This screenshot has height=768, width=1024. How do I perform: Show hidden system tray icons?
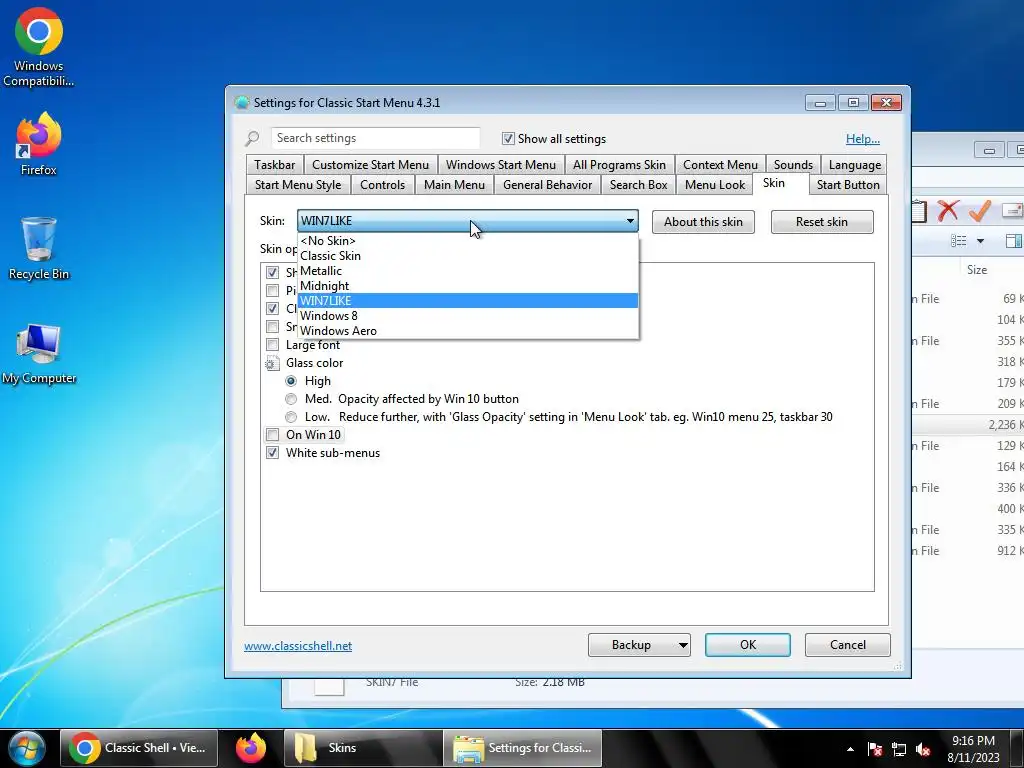tap(850, 750)
